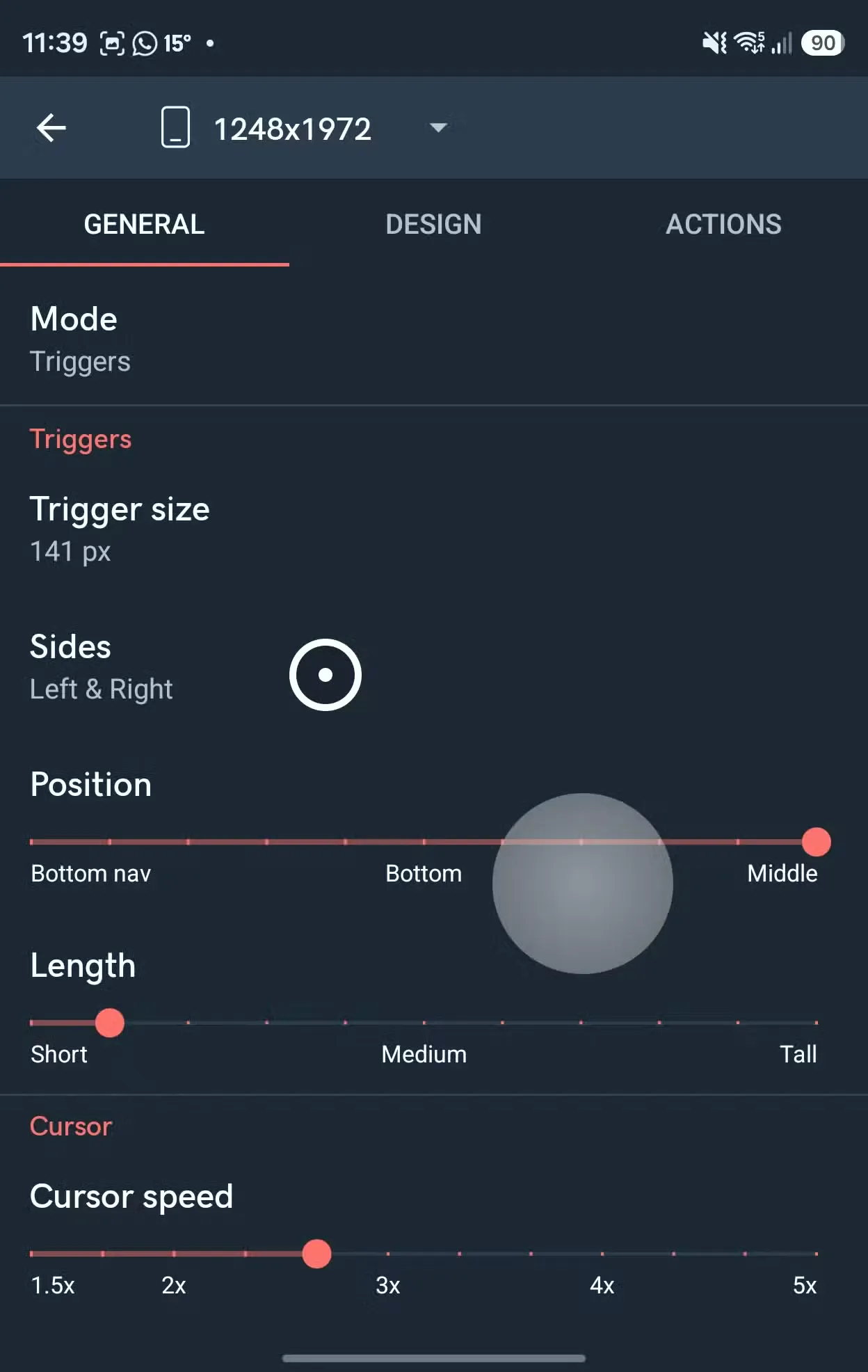Expand the dropdown arrow beside resolution
Screen dimensions: 868x1372
coord(438,127)
